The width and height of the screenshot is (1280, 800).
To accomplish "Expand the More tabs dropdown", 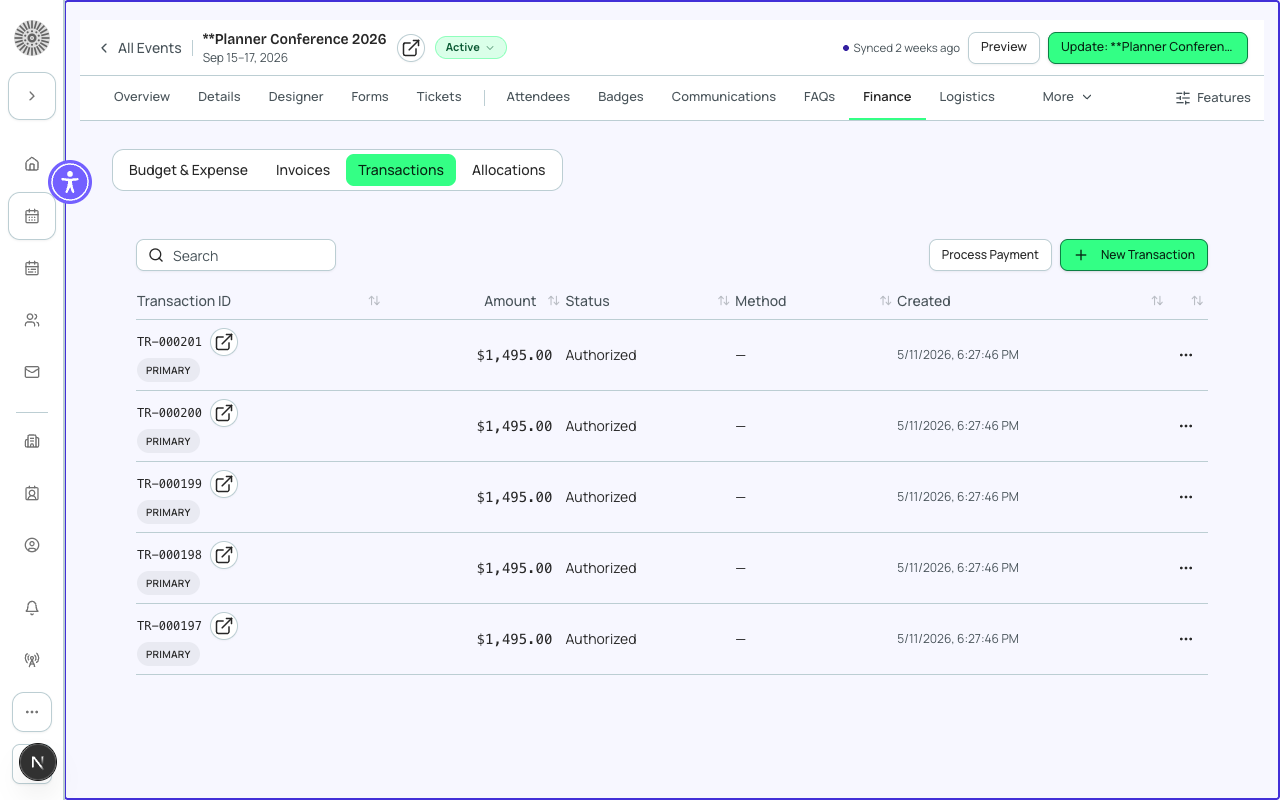I will (x=1067, y=97).
